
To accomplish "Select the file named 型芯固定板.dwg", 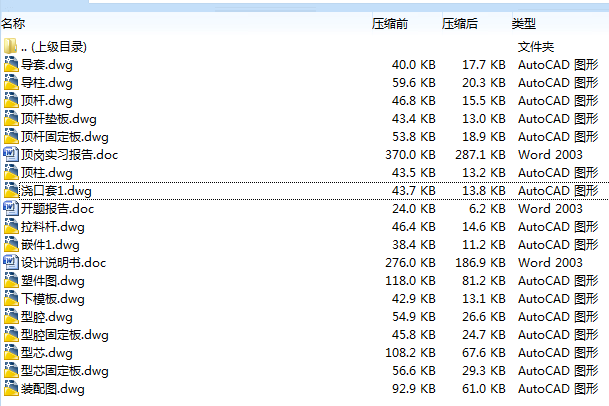I will point(64,371).
